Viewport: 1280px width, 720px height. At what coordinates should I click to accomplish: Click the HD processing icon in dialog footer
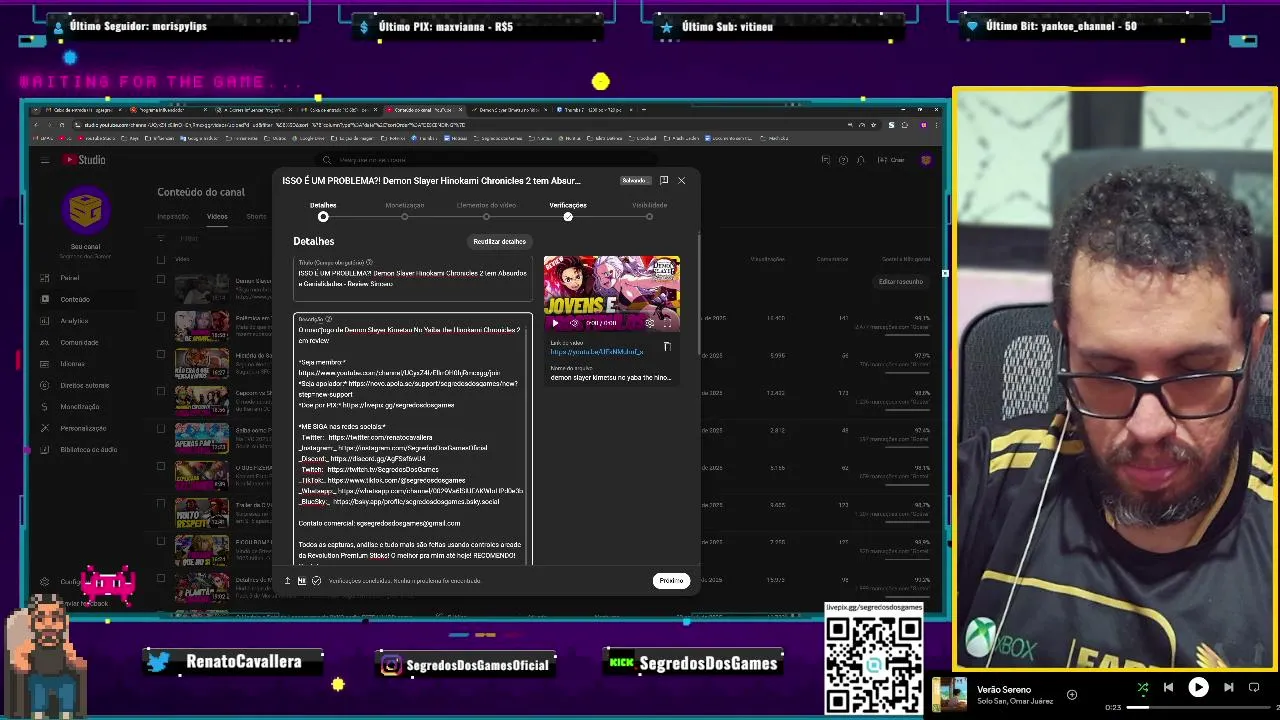point(301,581)
